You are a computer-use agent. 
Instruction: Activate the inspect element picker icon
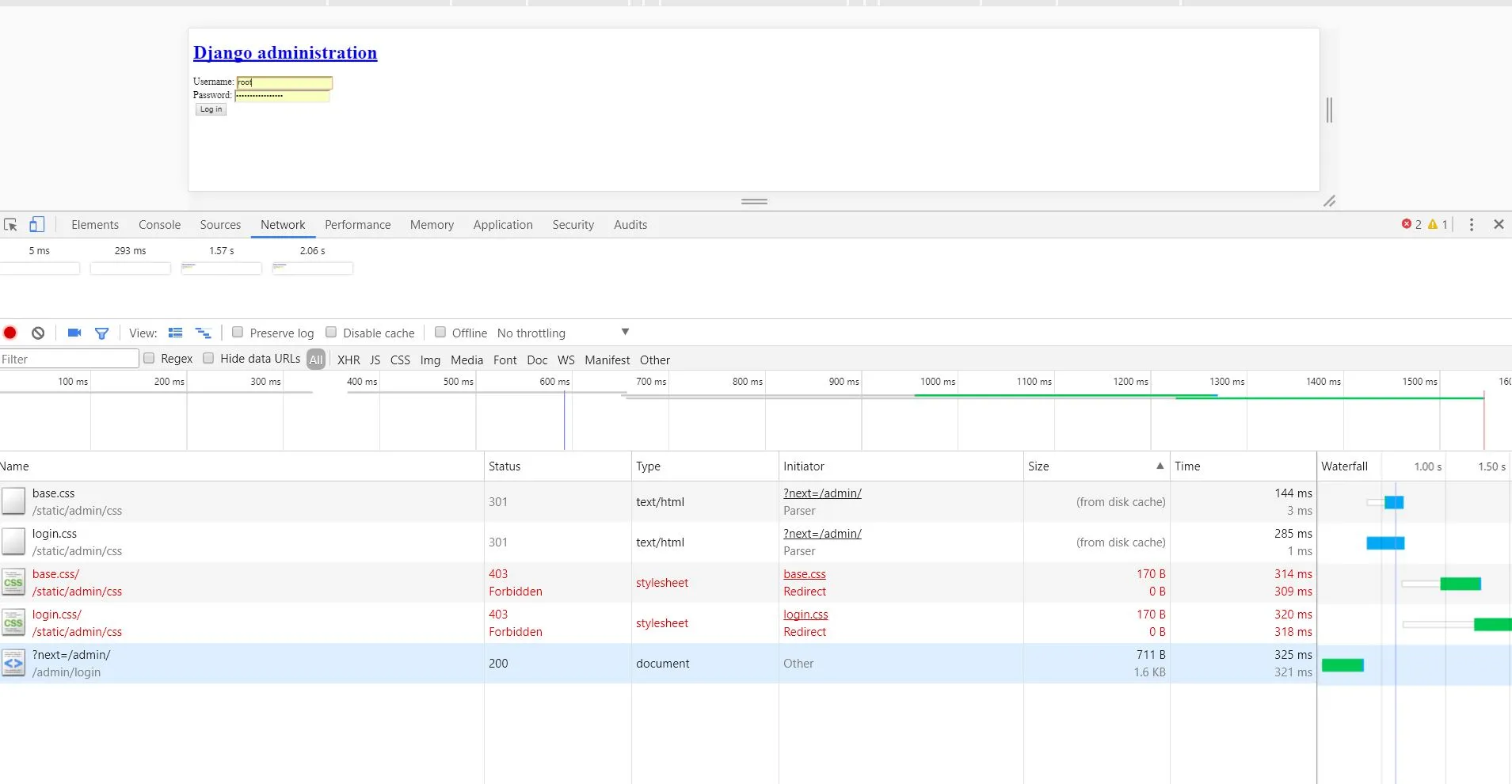[10, 225]
